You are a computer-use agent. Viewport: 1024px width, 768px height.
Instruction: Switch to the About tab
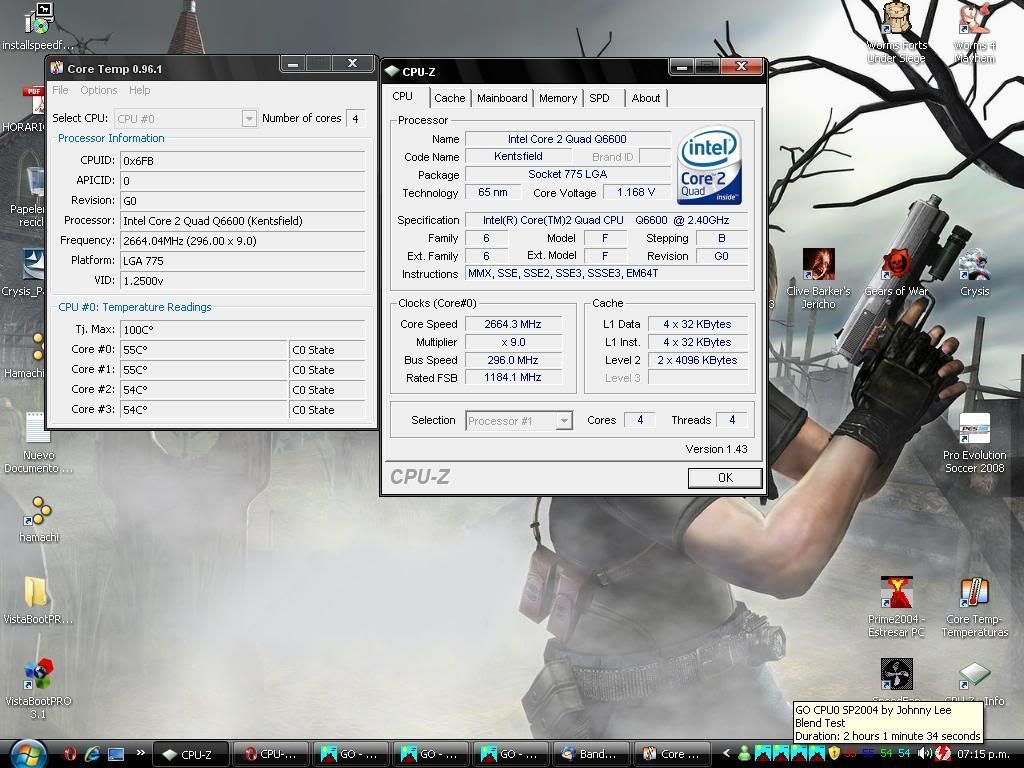coord(646,98)
